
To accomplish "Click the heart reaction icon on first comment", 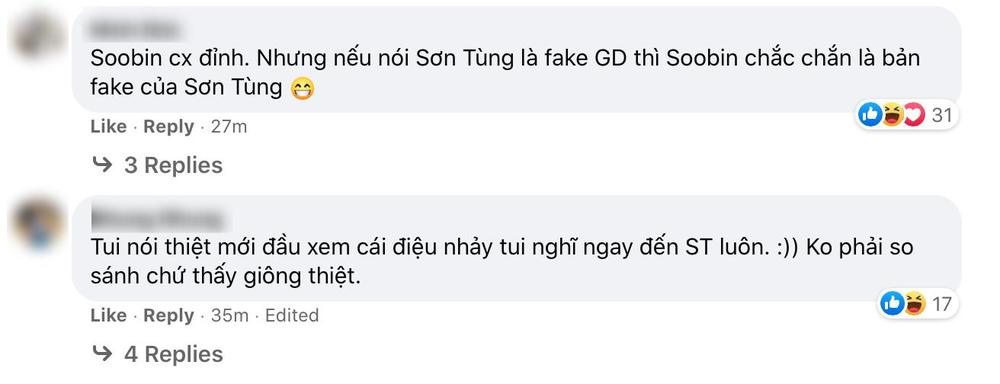I will point(913,115).
